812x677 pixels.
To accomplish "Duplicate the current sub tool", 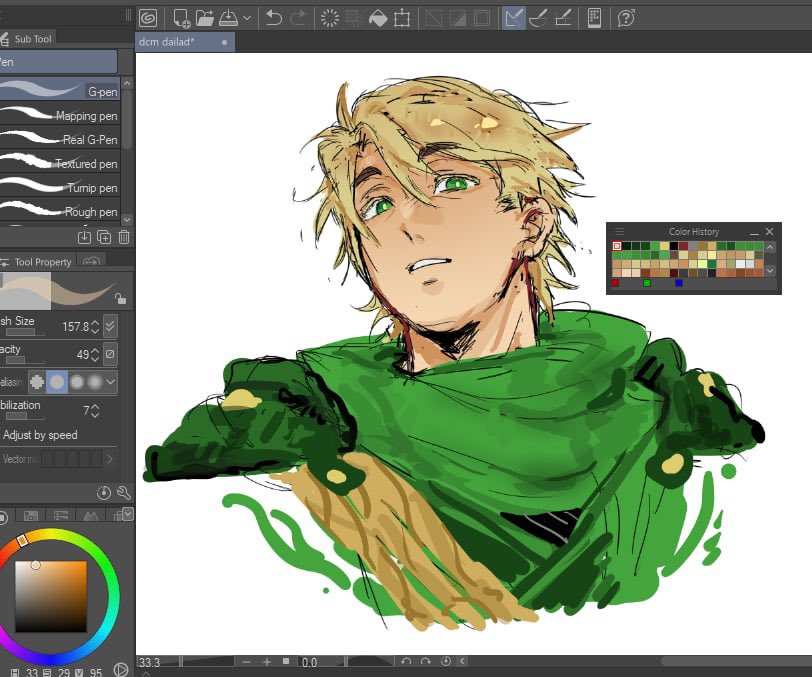I will pos(104,237).
